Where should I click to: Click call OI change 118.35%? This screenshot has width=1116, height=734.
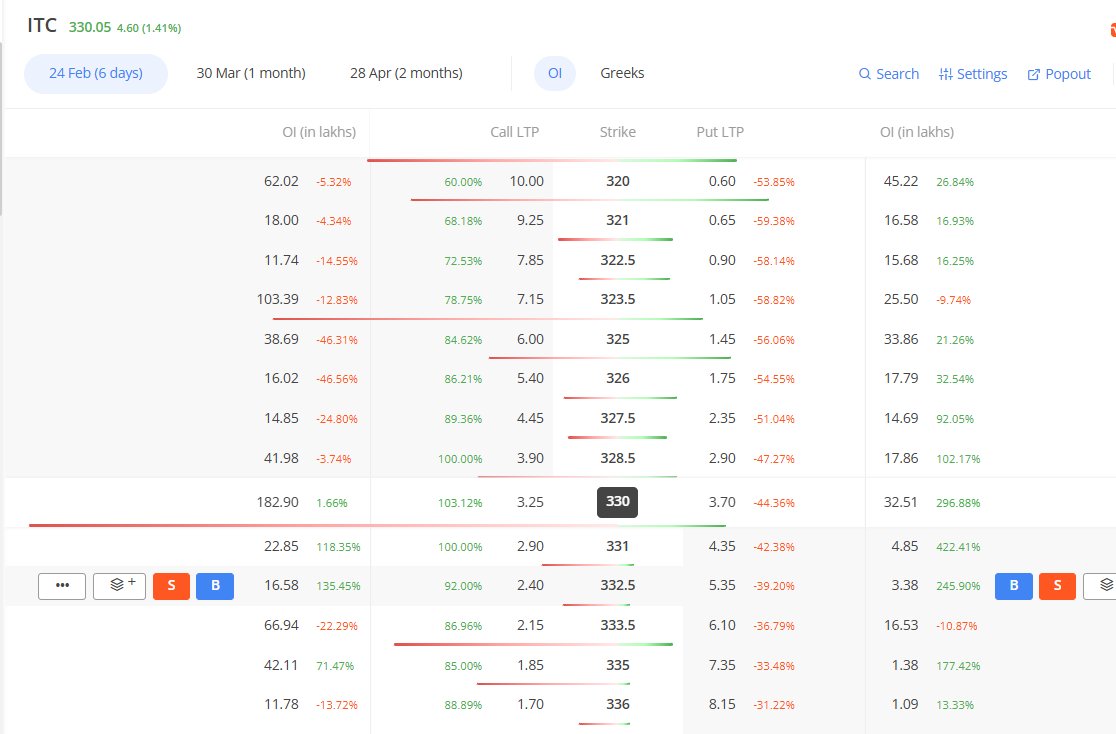[338, 547]
